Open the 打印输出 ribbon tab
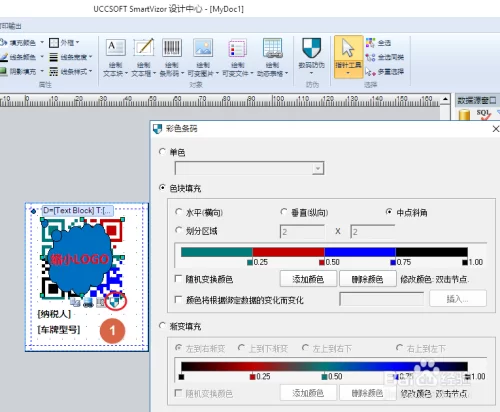The height and width of the screenshot is (412, 500). click(x=11, y=26)
